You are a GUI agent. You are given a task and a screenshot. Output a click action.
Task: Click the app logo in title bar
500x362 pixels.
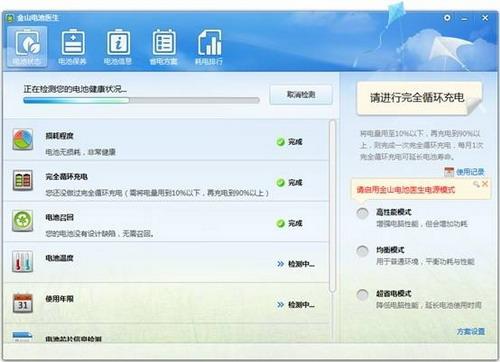10,18
